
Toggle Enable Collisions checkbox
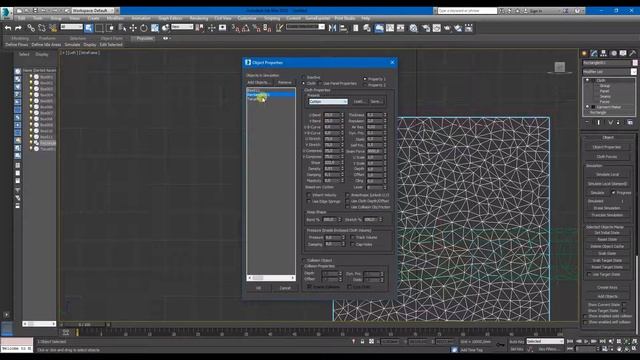click(x=309, y=287)
